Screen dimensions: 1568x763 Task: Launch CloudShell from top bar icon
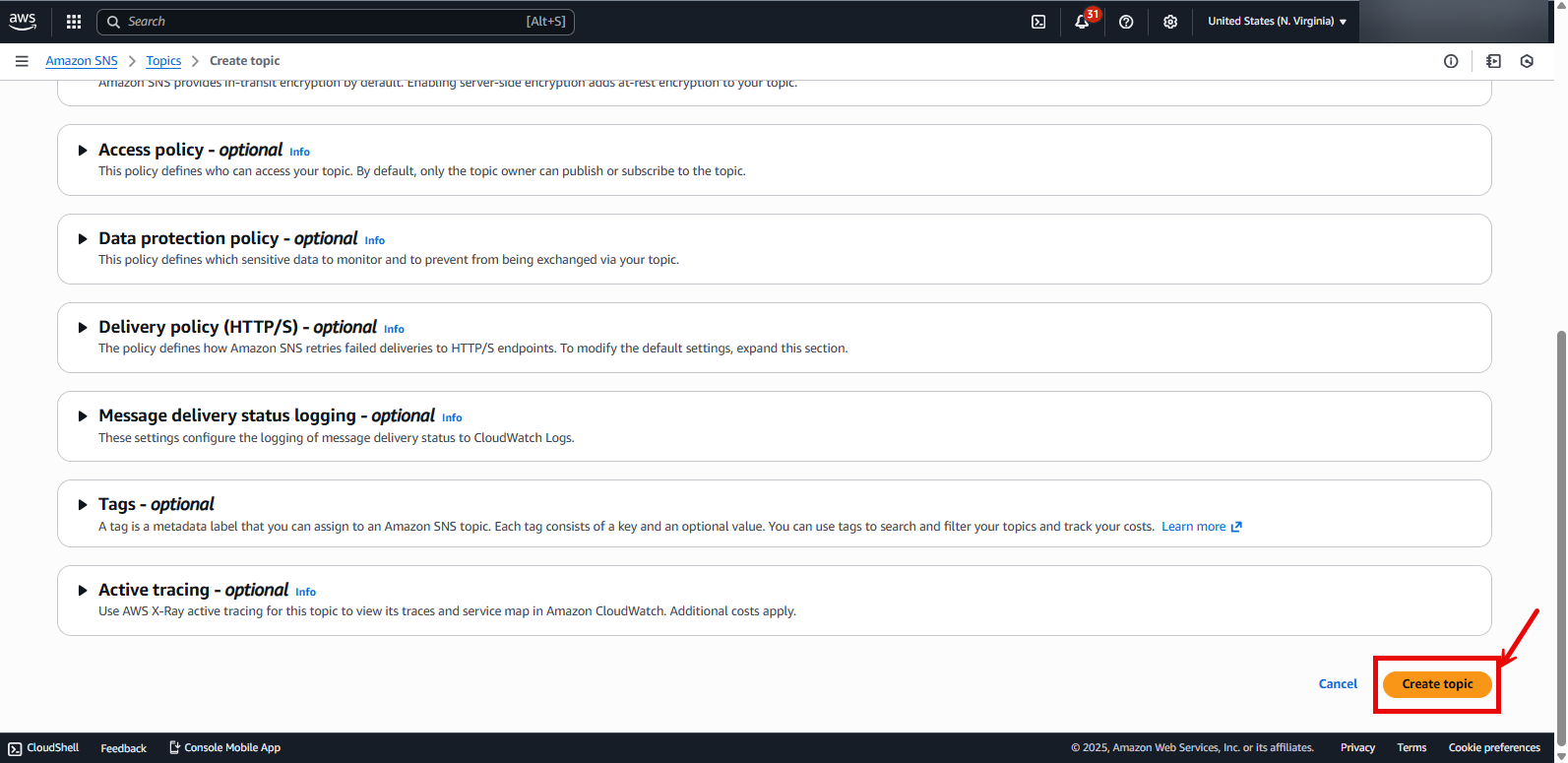[1038, 22]
